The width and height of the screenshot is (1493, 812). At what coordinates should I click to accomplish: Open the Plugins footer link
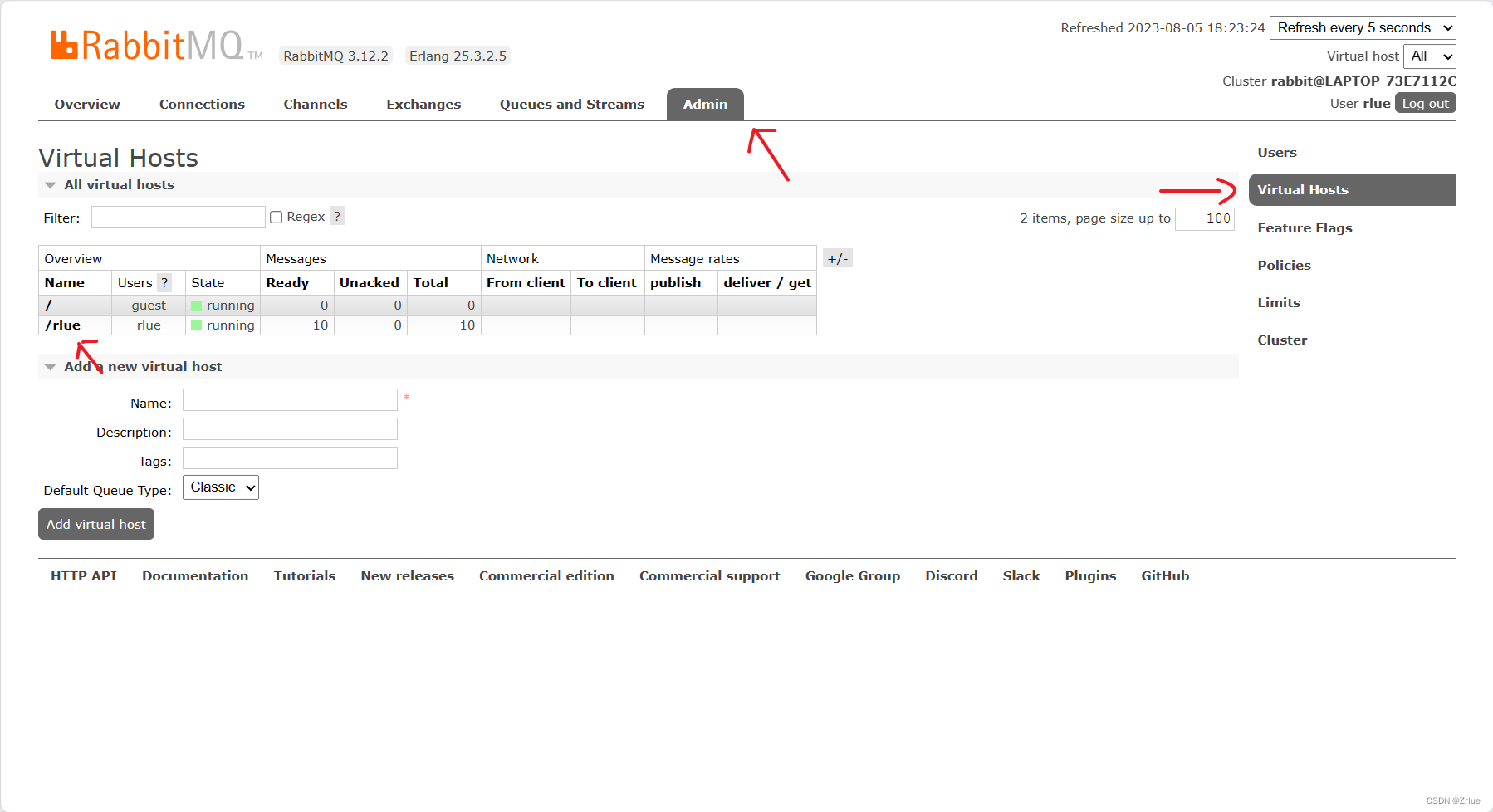click(x=1090, y=575)
